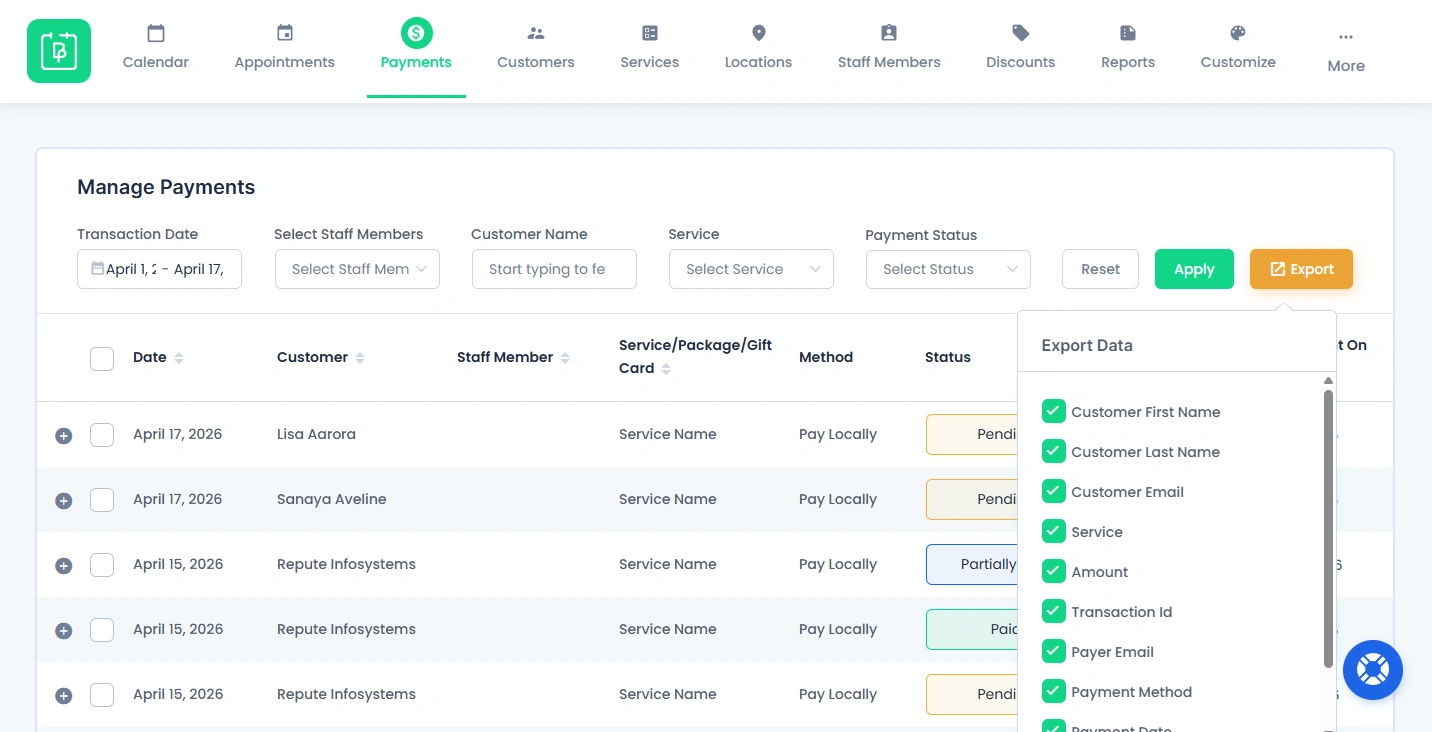Click the Method column header

click(826, 357)
